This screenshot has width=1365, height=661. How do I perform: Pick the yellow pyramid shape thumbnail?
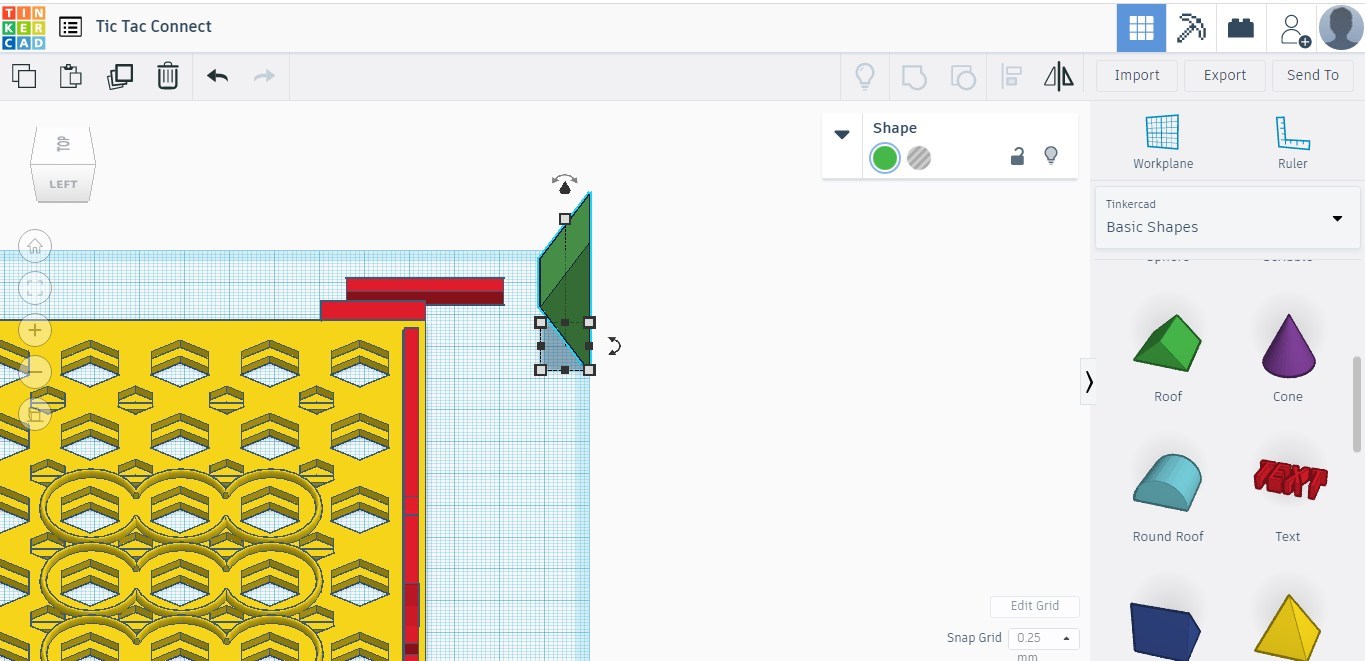[x=1288, y=628]
